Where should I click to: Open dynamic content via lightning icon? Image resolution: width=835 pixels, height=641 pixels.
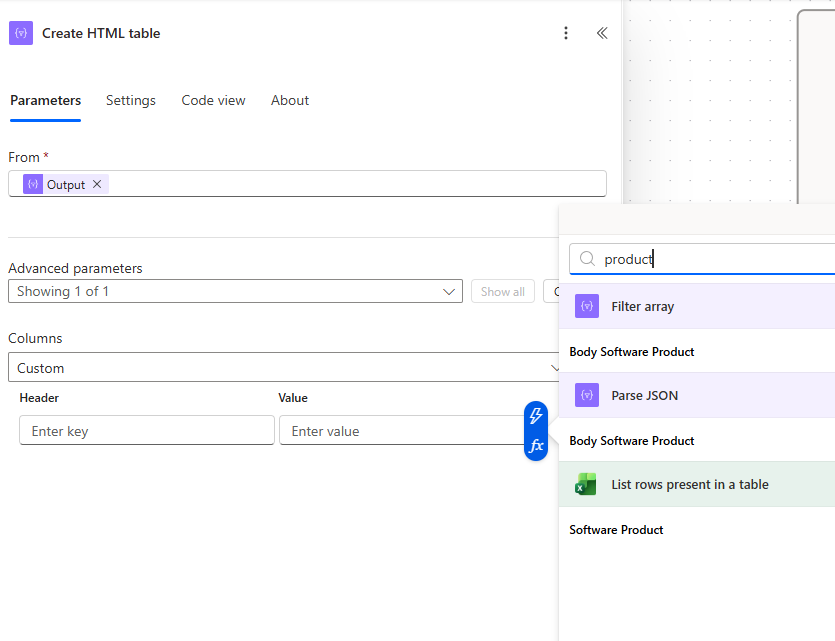[536, 416]
